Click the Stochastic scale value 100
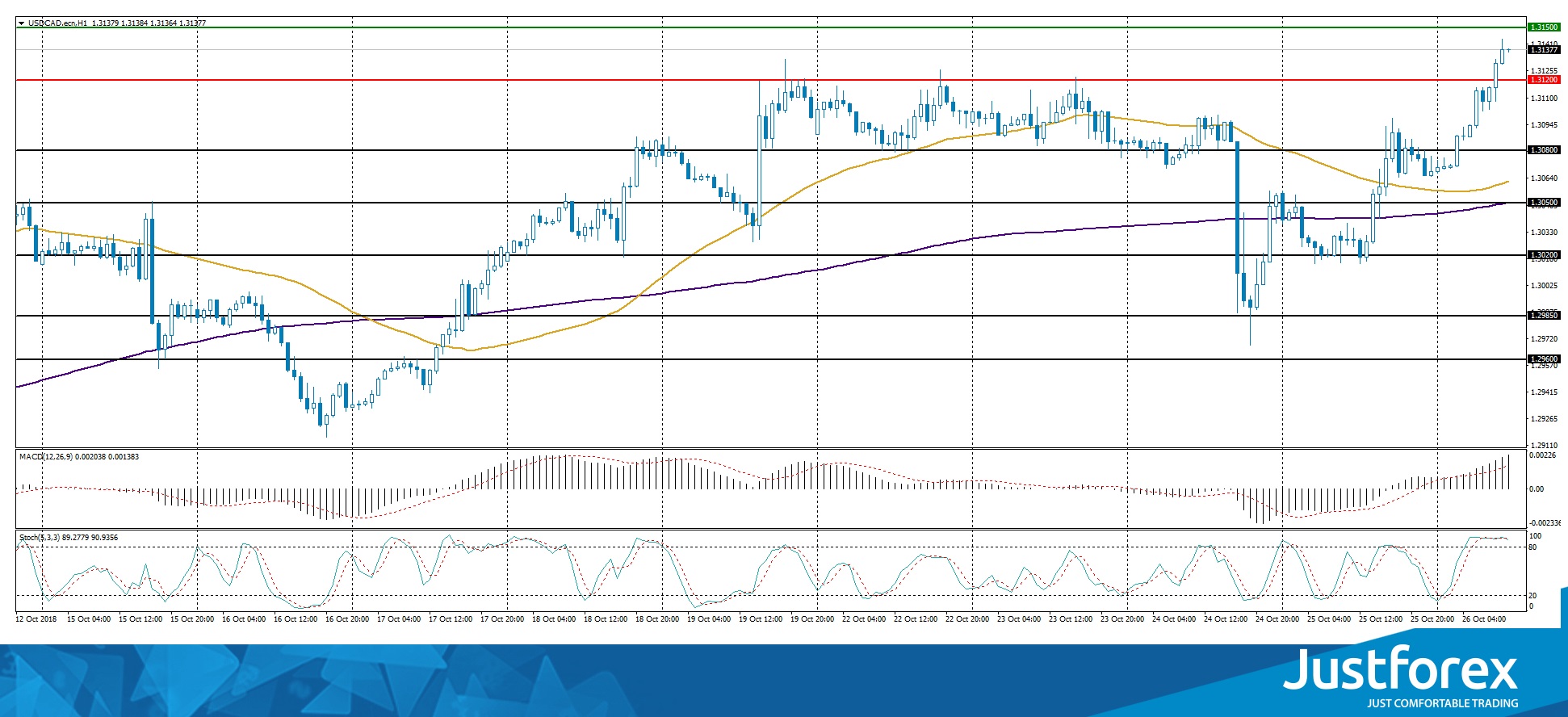This screenshot has height=717, width=1568. (x=1535, y=536)
